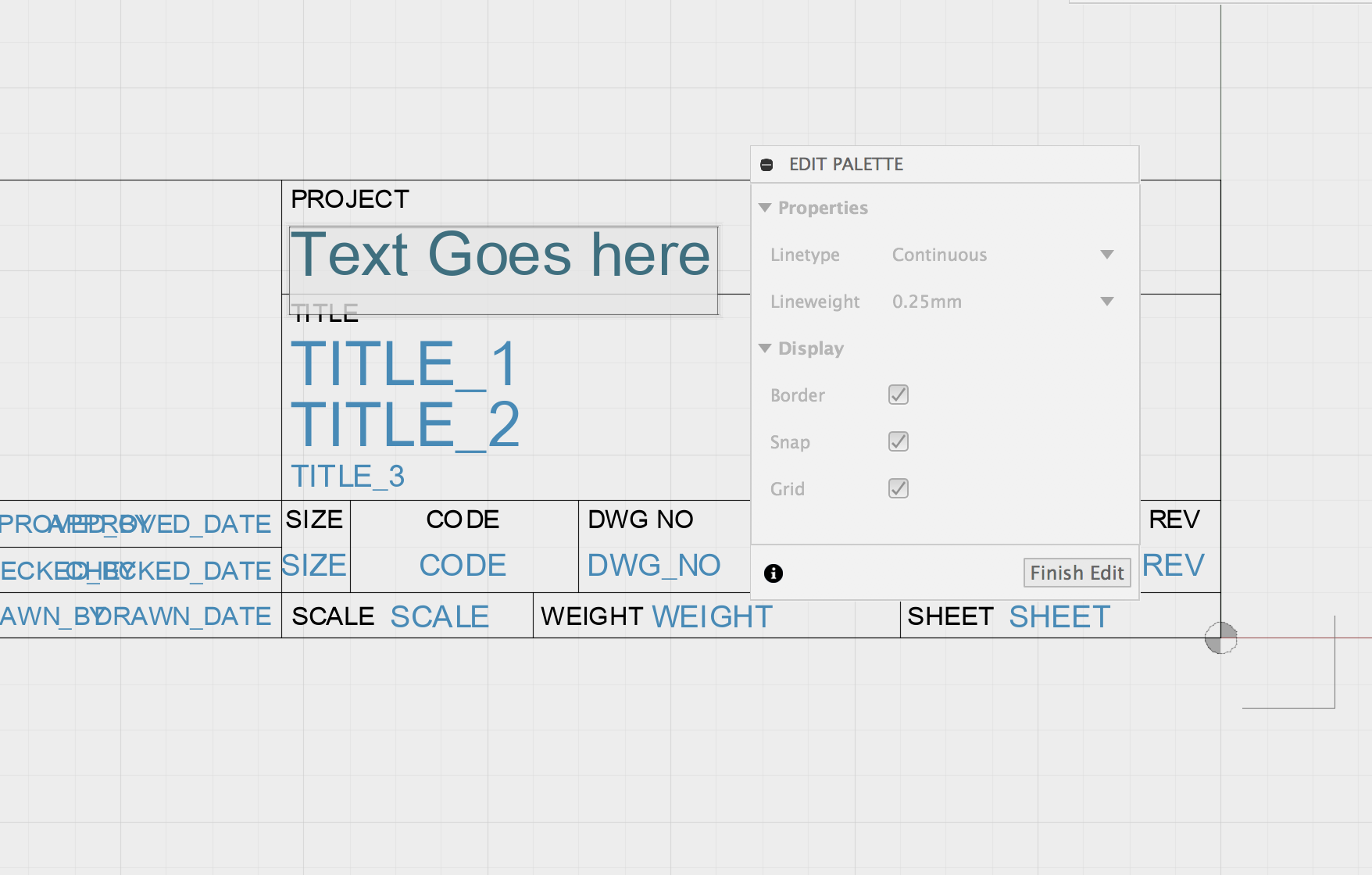Select the TITLE_1 attribute text
Viewport: 1372px width, 875px height.
pos(404,363)
